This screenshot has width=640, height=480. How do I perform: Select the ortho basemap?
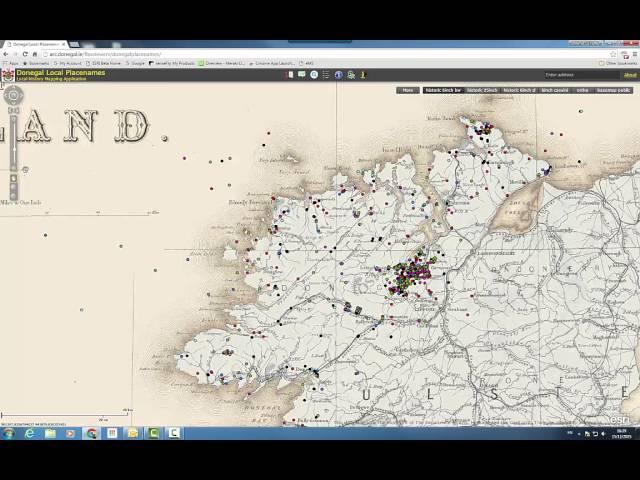click(582, 90)
